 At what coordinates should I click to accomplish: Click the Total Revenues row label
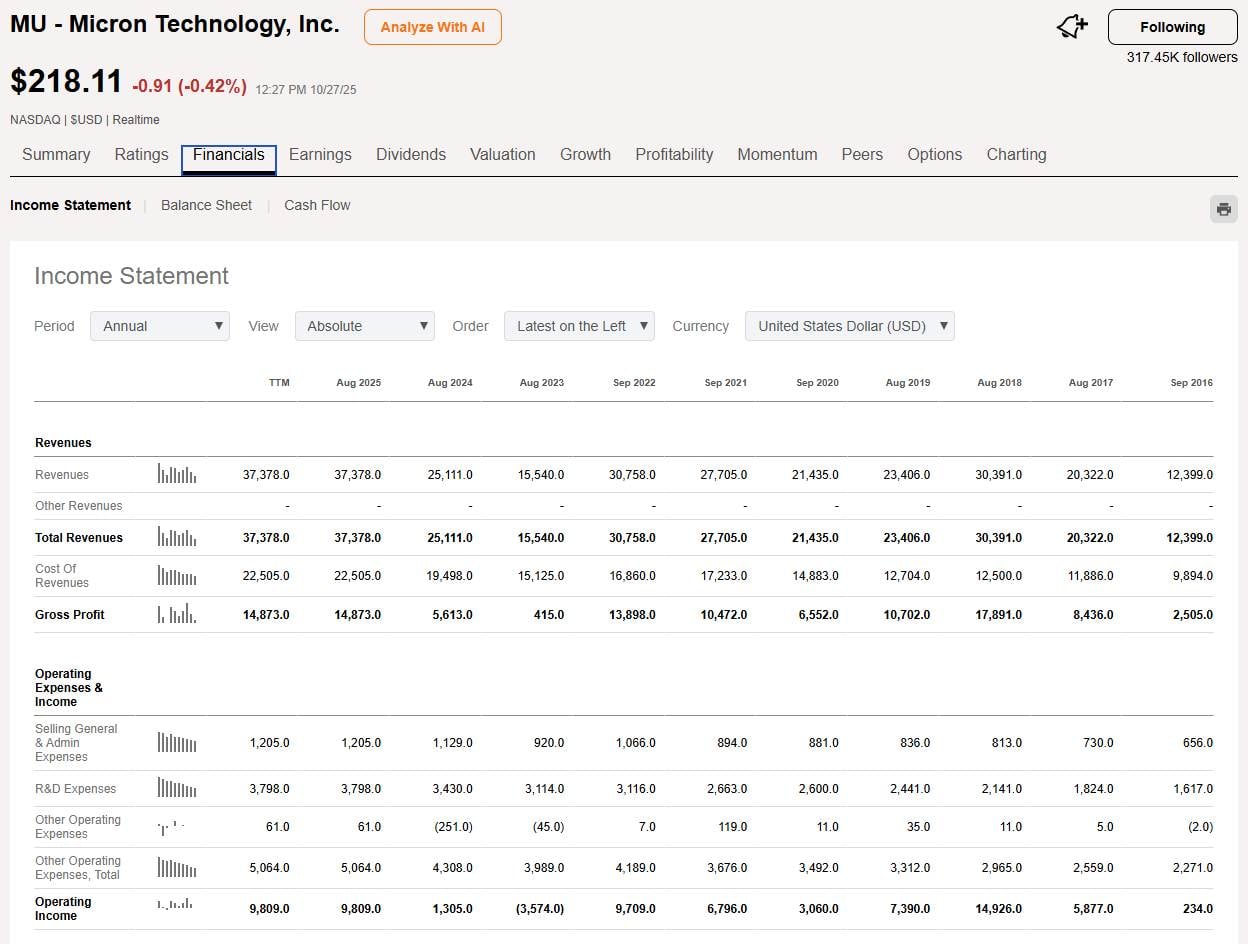pos(79,538)
